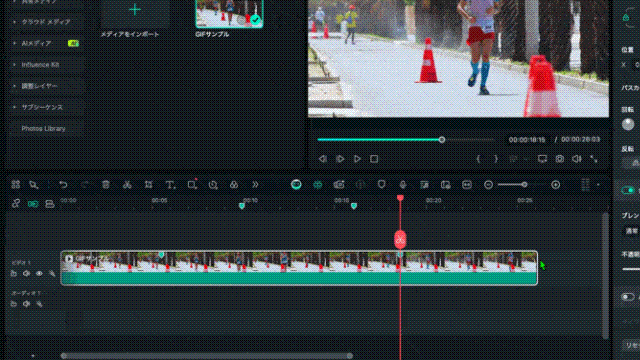The image size is (640, 360).
Task: Click the rectangle shape tool with red dot
Action: coord(192,184)
